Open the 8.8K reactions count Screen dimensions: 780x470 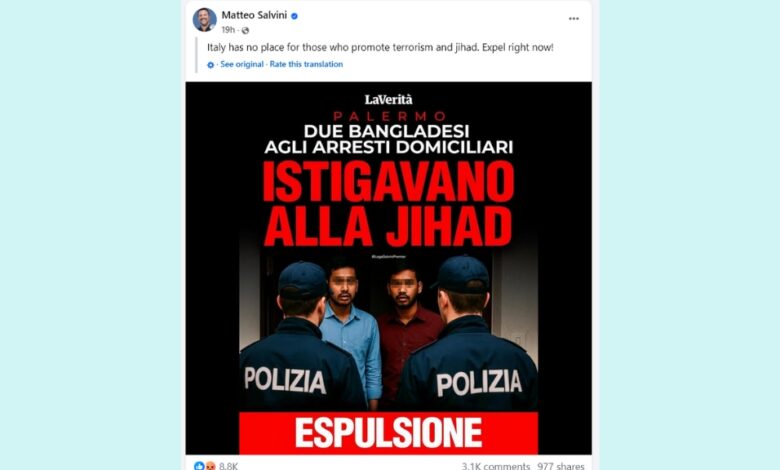pyautogui.click(x=228, y=467)
